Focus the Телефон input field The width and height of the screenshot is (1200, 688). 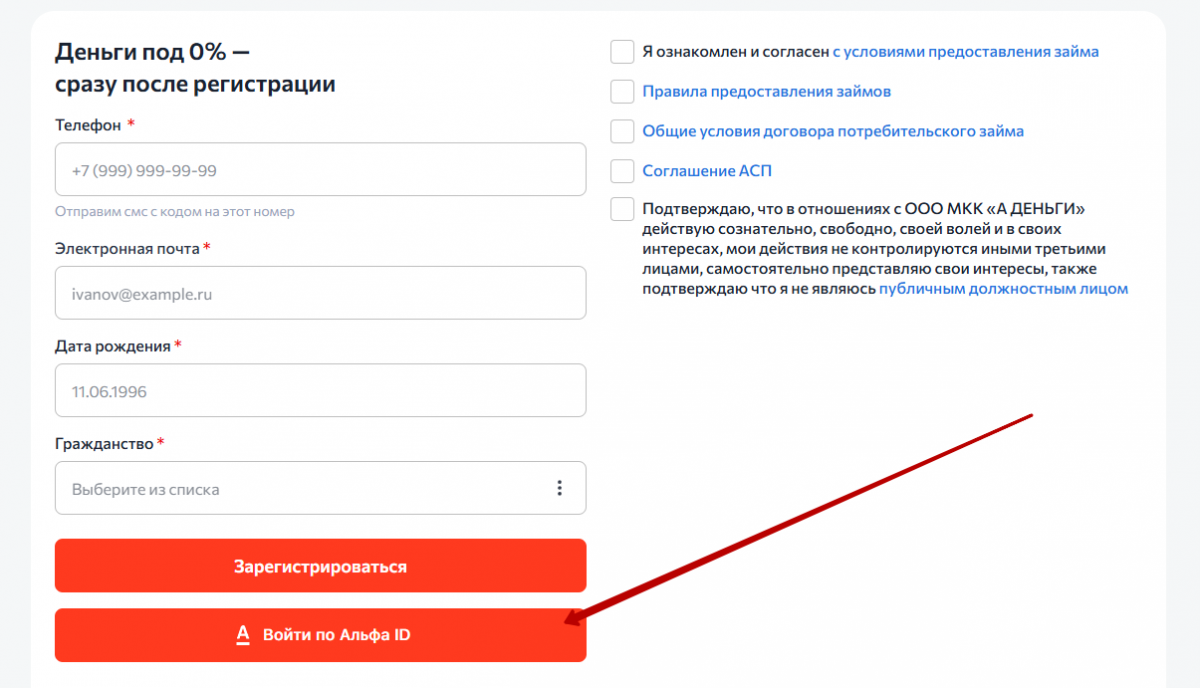(320, 170)
